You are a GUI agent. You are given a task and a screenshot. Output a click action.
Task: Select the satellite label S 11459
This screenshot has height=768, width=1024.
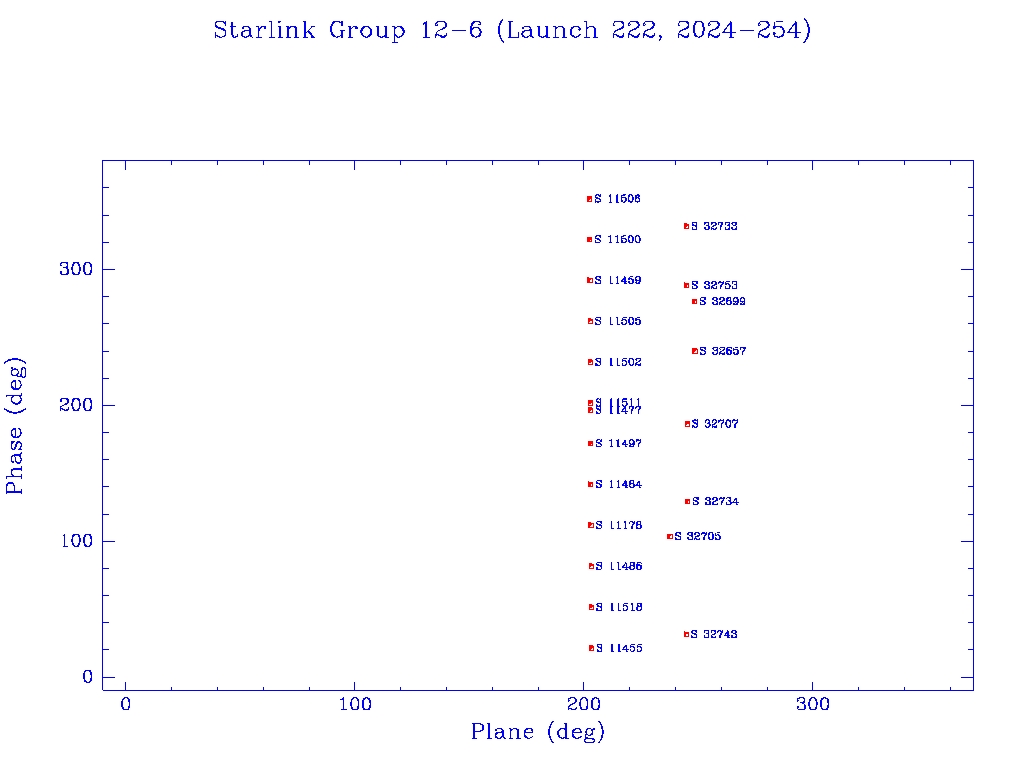(x=618, y=280)
